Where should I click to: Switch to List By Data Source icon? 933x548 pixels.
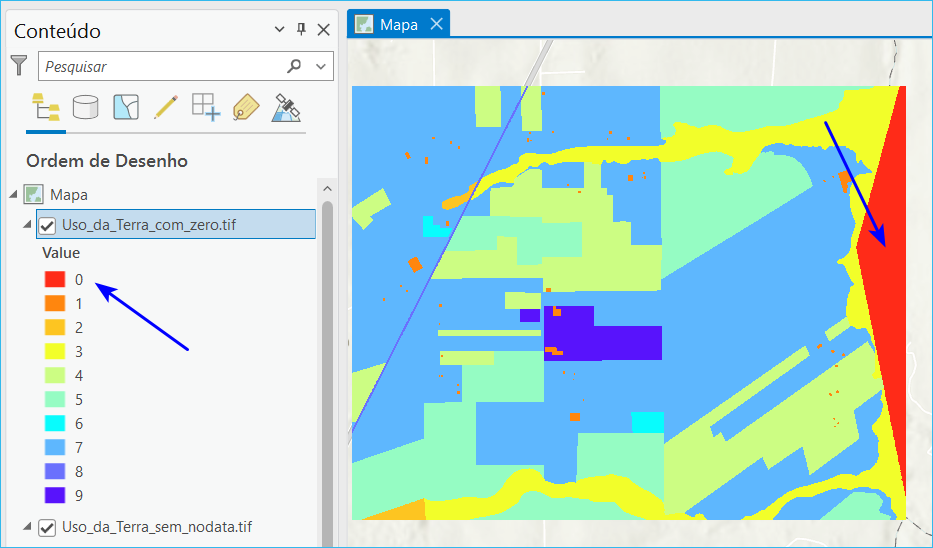pos(85,108)
